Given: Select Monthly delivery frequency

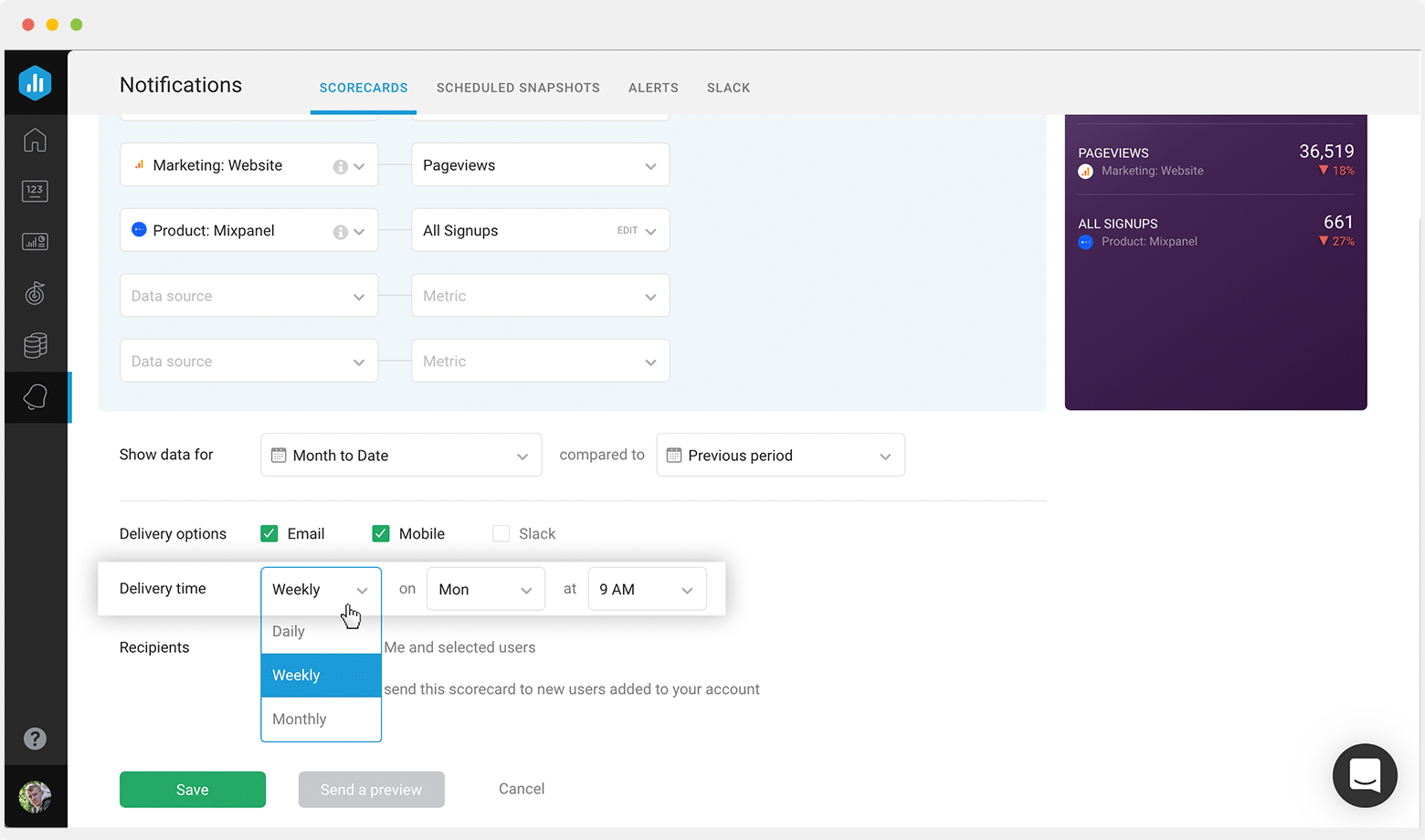Looking at the screenshot, I should pyautogui.click(x=321, y=719).
